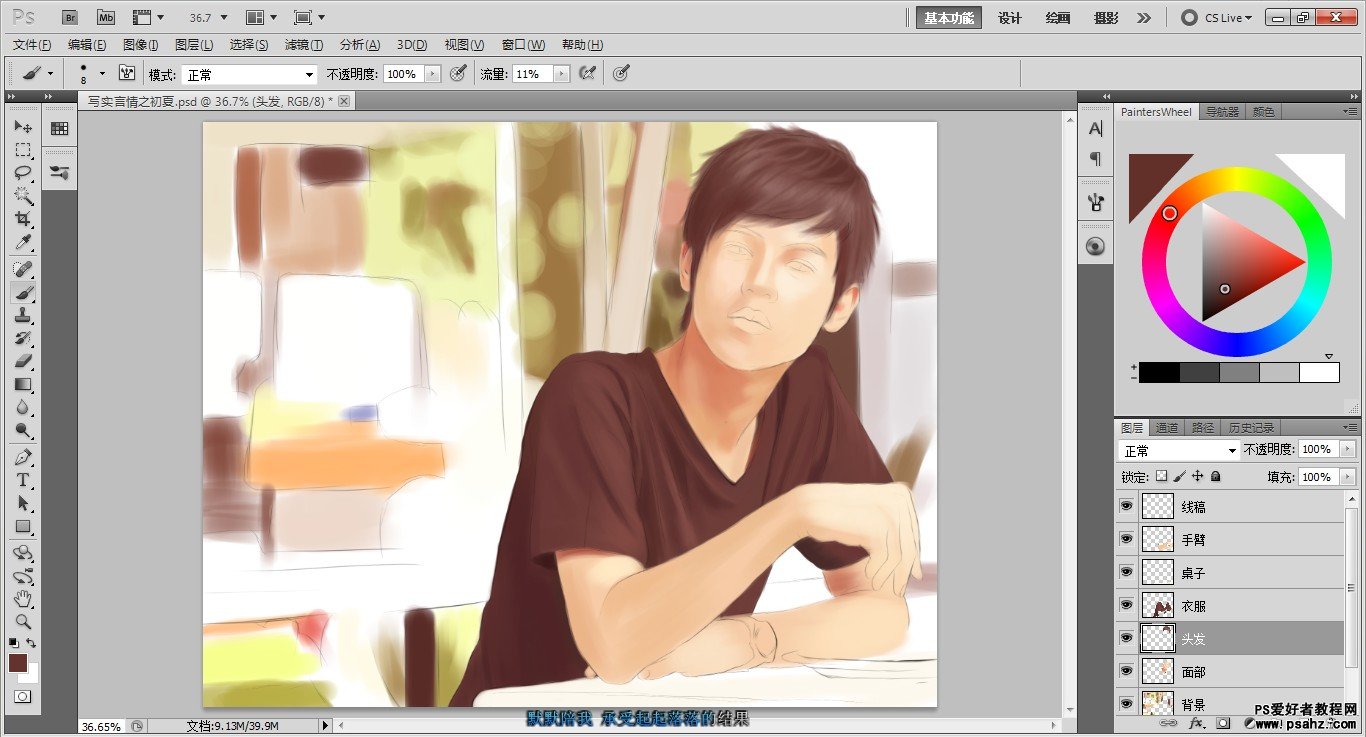
Task: Select the Rectangle shape tool
Action: (23, 526)
